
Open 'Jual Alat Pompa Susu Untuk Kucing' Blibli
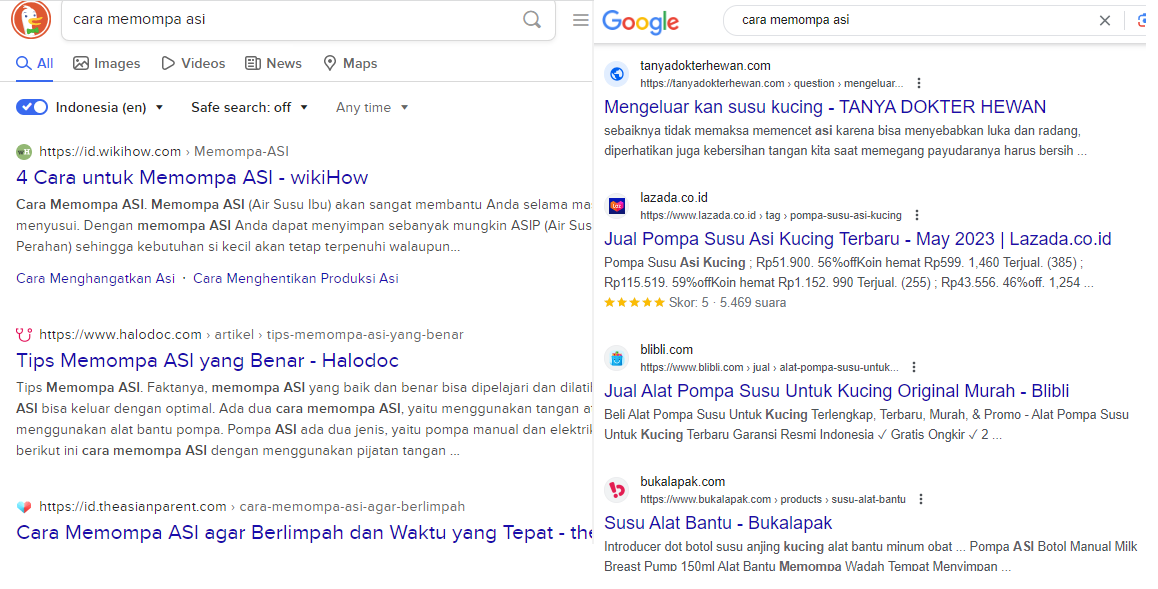coord(837,391)
